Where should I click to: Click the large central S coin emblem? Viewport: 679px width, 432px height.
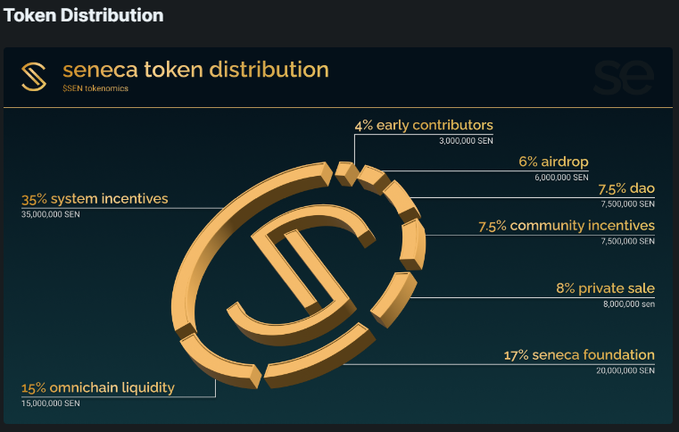coord(301,274)
